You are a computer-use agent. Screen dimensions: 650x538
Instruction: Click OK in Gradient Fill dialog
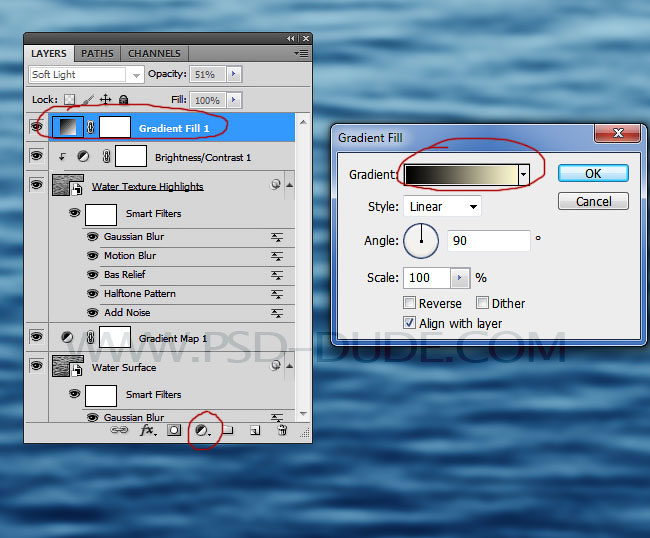[x=593, y=173]
